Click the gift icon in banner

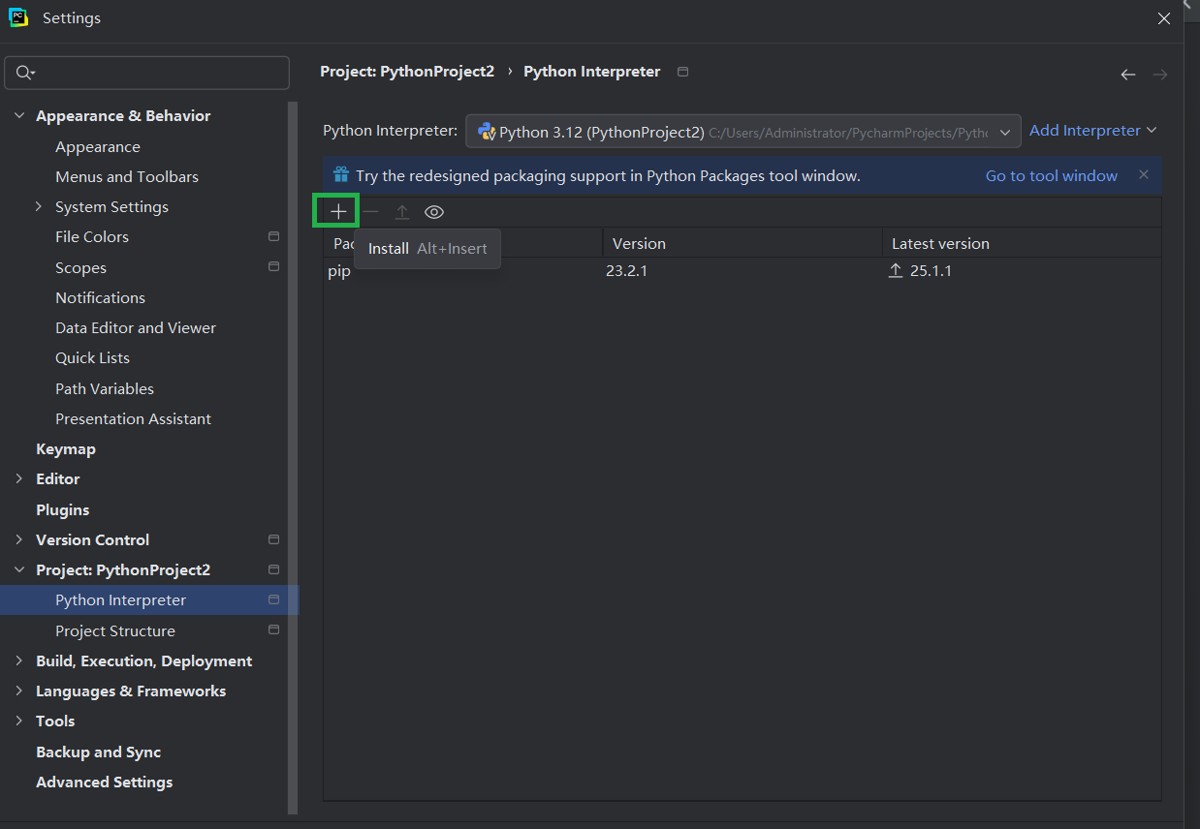(341, 175)
